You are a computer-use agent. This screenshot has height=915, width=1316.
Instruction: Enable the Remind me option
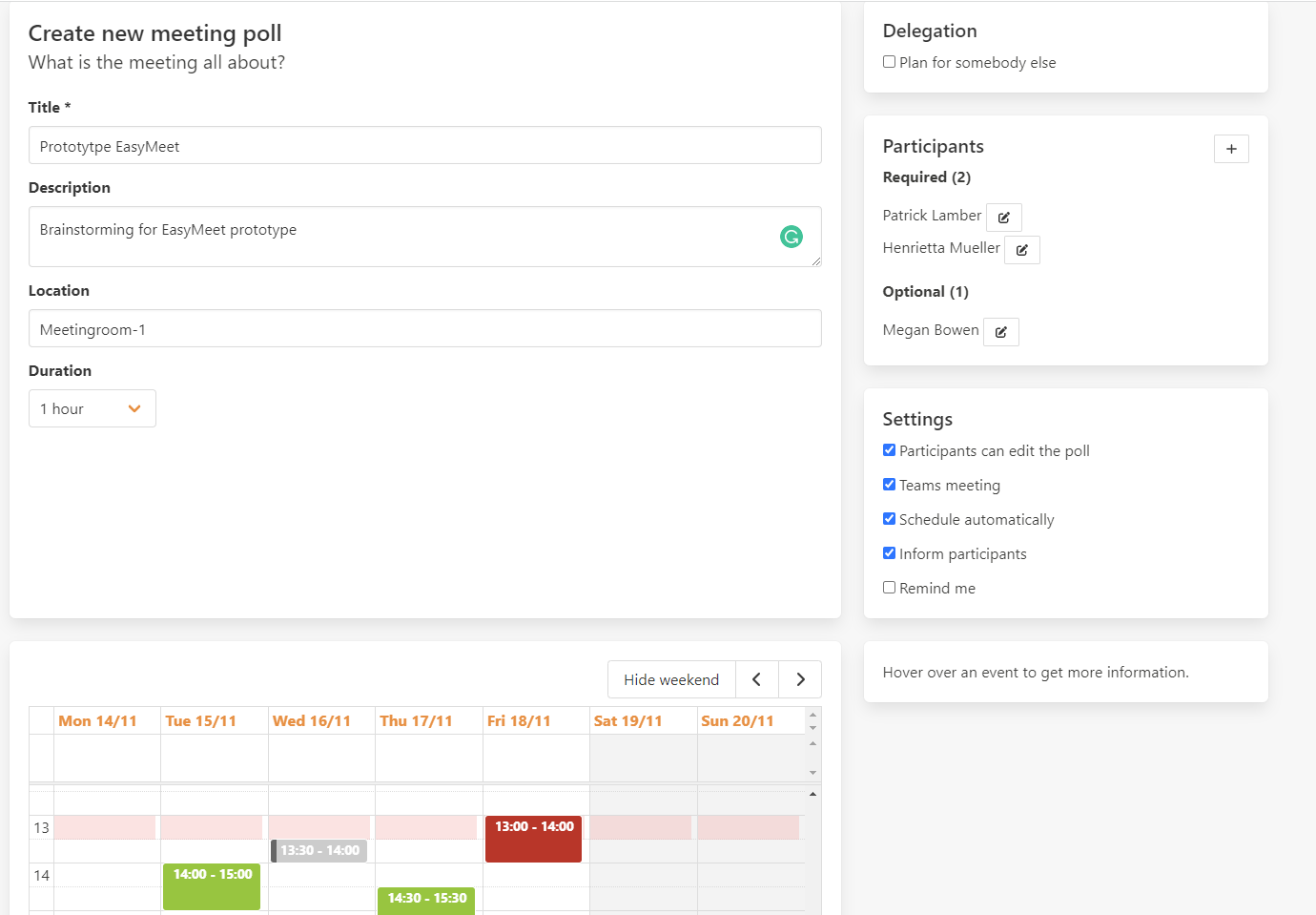point(889,588)
